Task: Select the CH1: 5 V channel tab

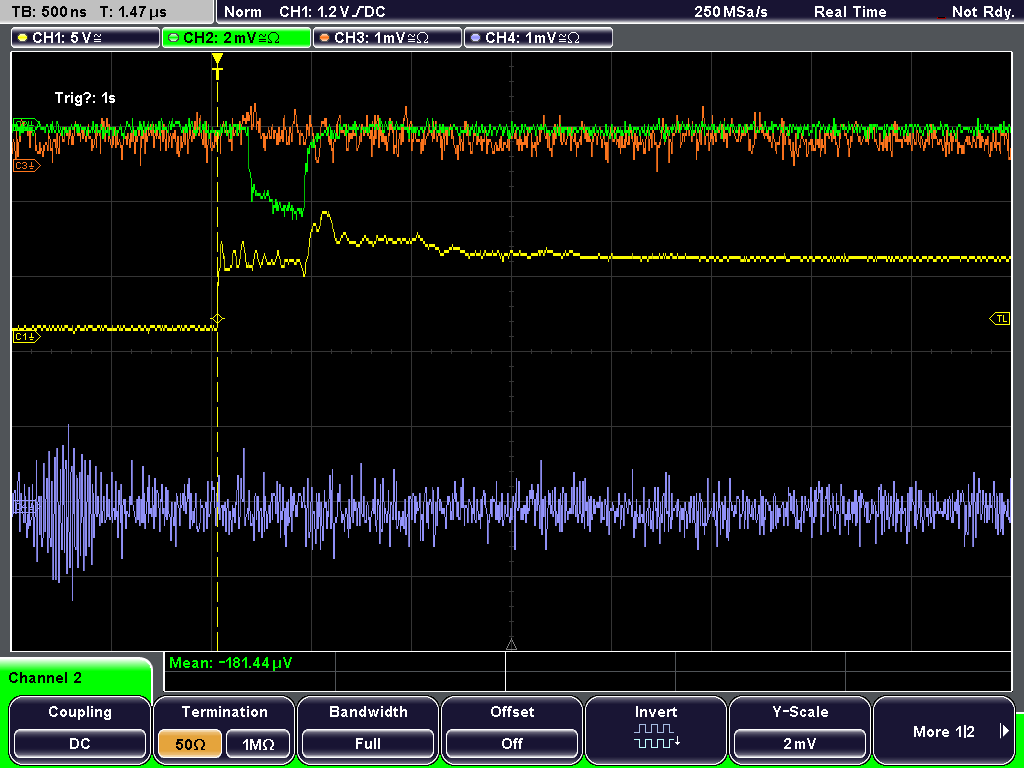Action: pos(86,38)
